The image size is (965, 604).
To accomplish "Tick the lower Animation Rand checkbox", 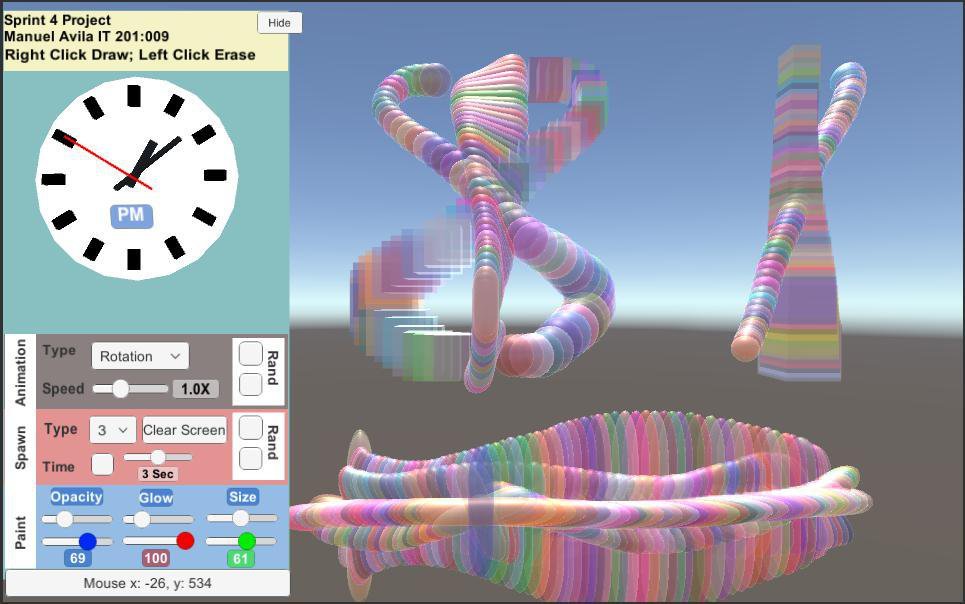I will [251, 384].
